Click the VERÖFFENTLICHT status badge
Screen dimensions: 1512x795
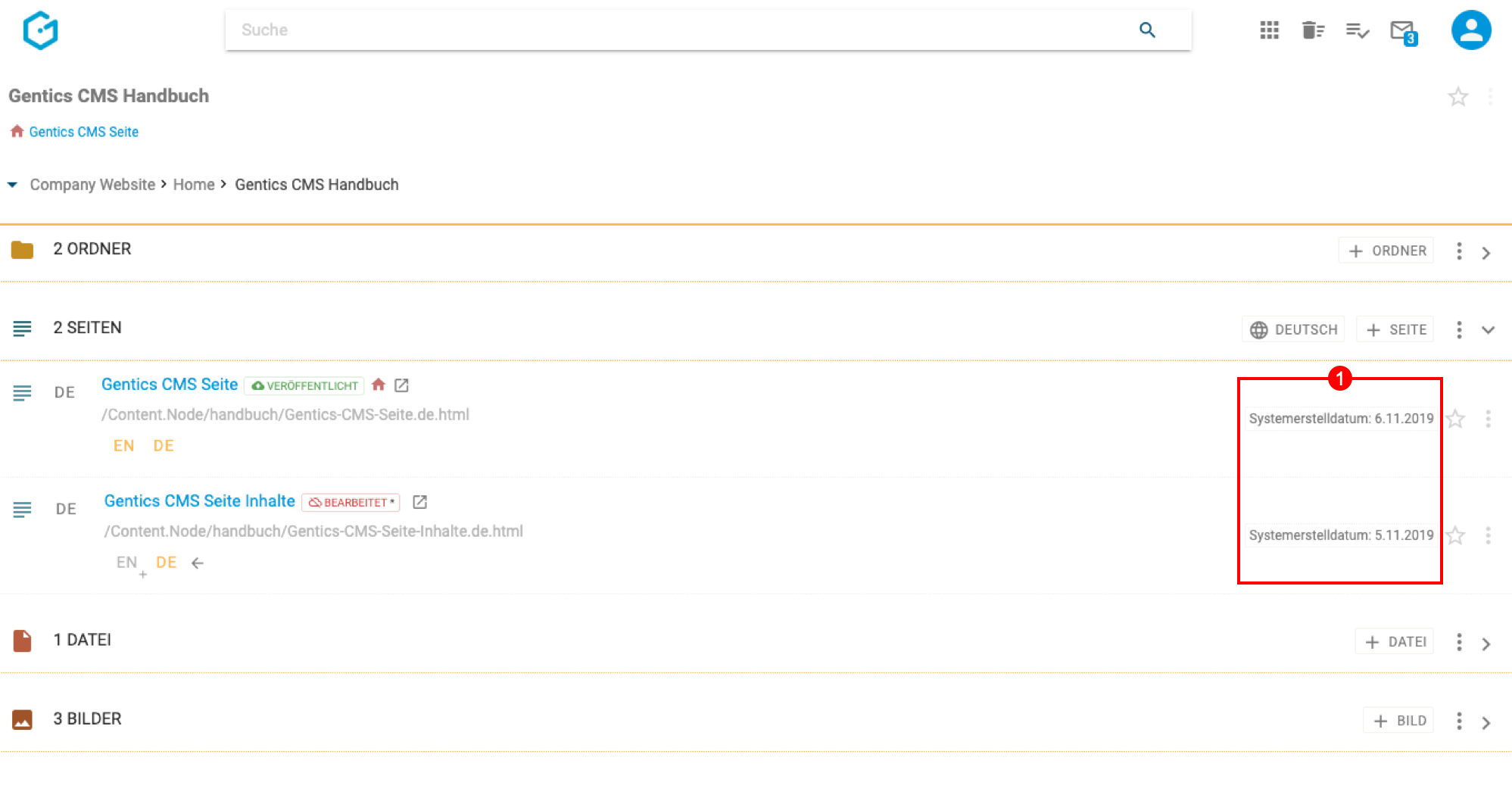(x=304, y=386)
